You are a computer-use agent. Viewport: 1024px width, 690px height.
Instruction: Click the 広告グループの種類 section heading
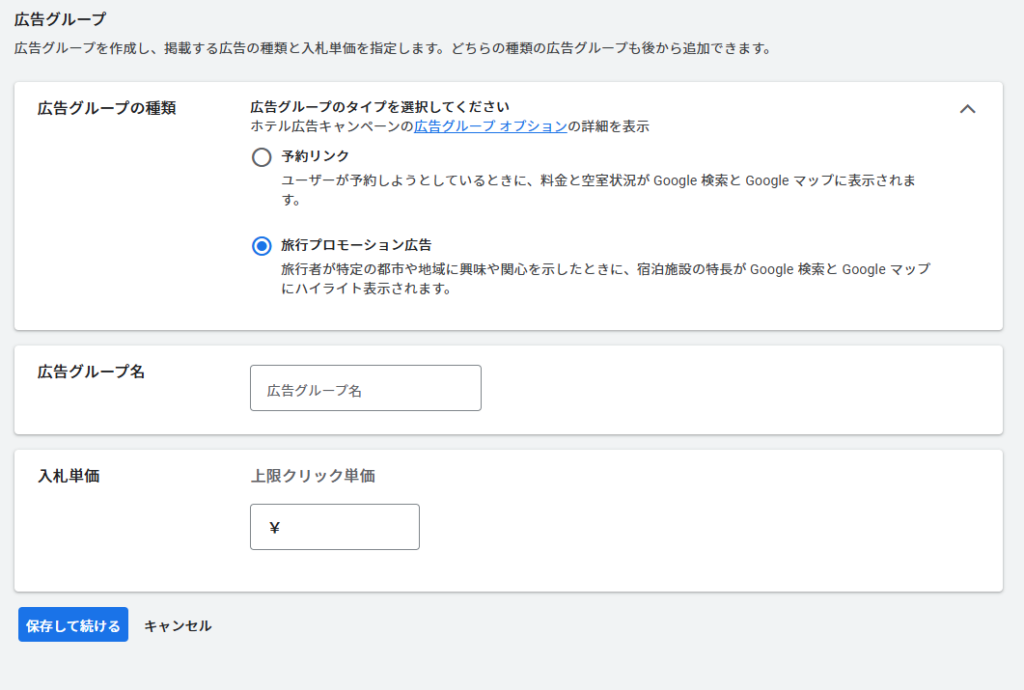pos(106,108)
